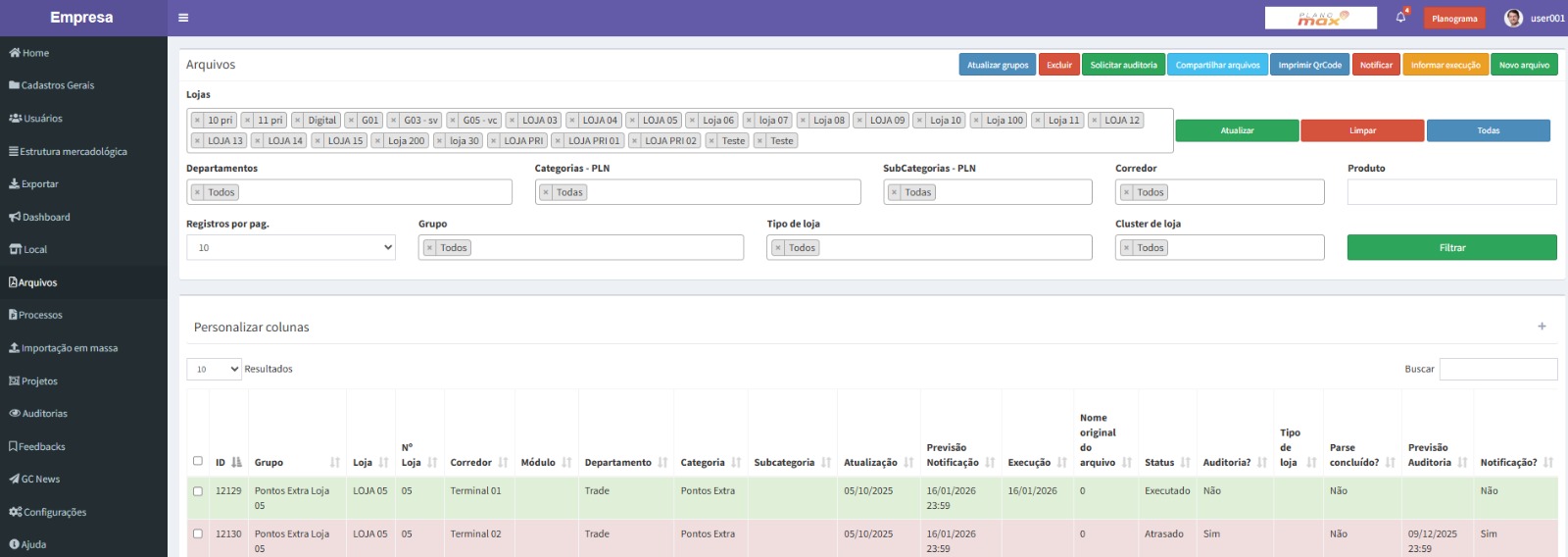The width and height of the screenshot is (1568, 557).
Task: Click the green Filtrar button
Action: click(x=1452, y=247)
